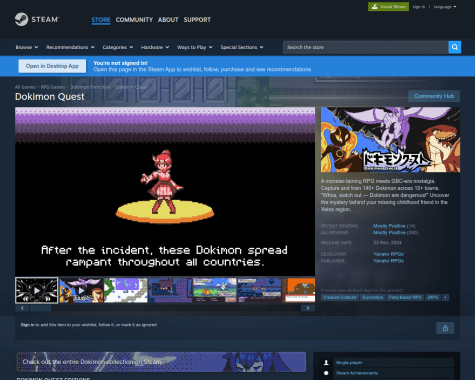Viewport: 475px width, 380px height.
Task: Click the thumbnail strip scrollbar handle
Action: coord(41,308)
